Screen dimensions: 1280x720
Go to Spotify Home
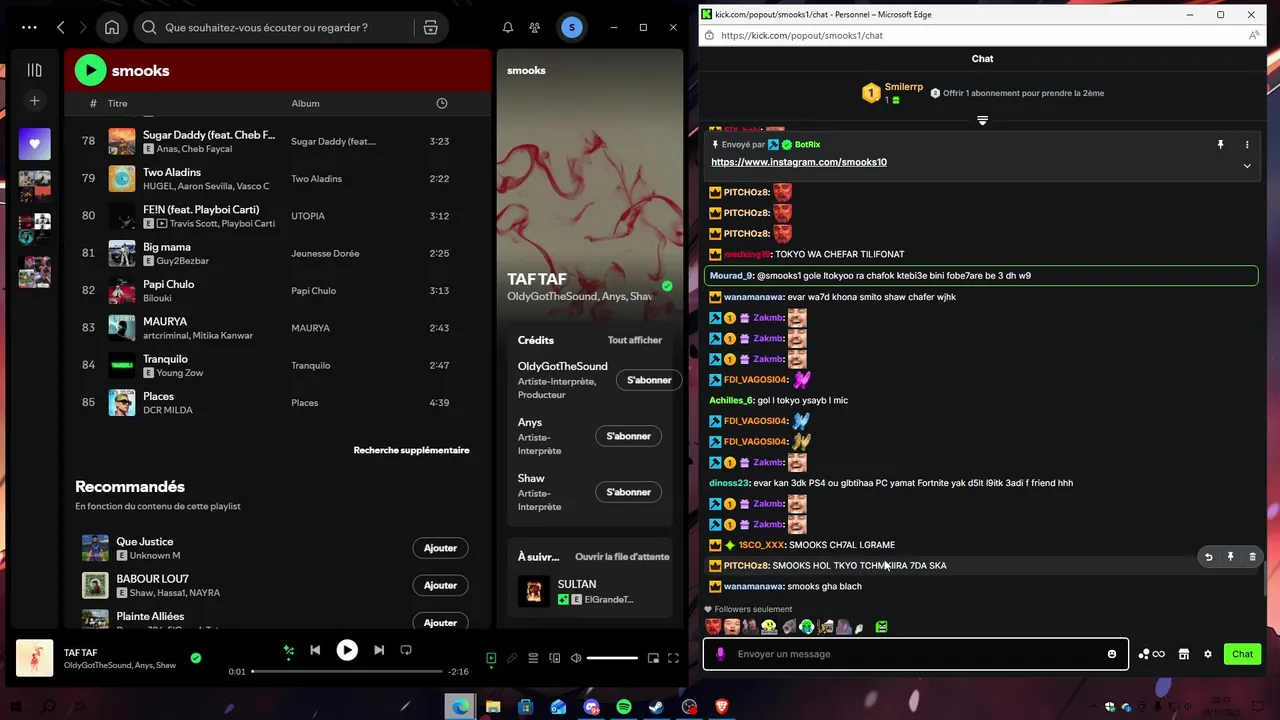coord(112,28)
